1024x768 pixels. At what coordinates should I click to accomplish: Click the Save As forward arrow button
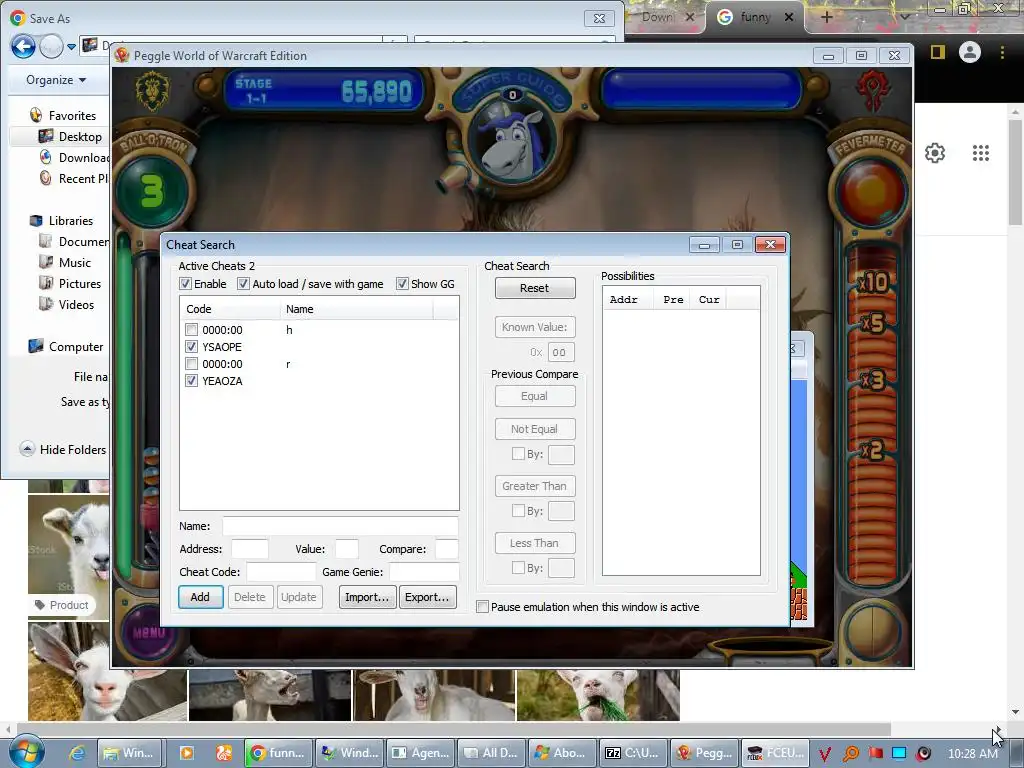click(x=51, y=46)
